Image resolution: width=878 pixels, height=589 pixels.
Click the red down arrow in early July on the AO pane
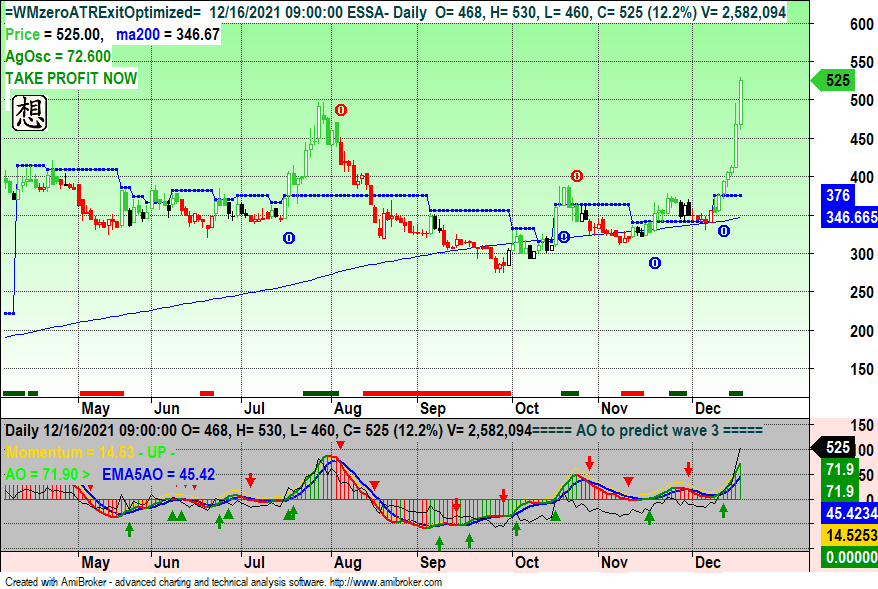(x=250, y=480)
